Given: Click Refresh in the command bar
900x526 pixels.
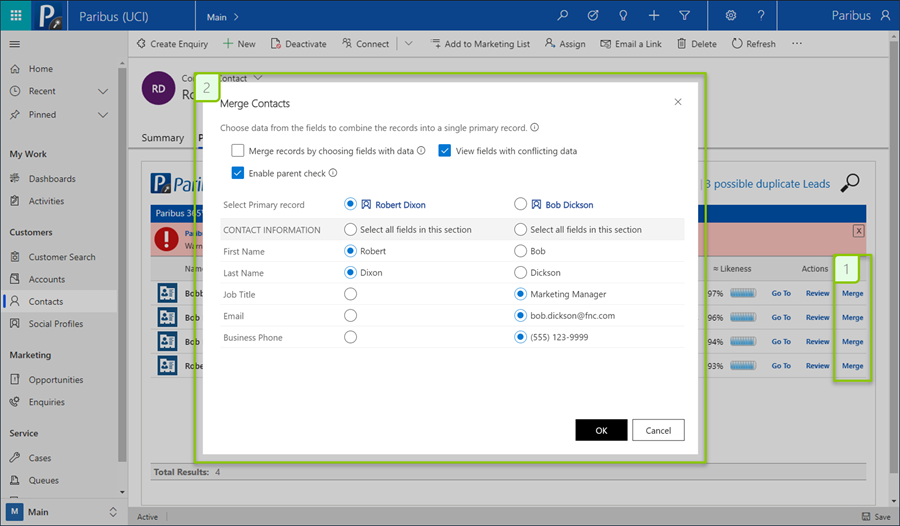Looking at the screenshot, I should (754, 44).
